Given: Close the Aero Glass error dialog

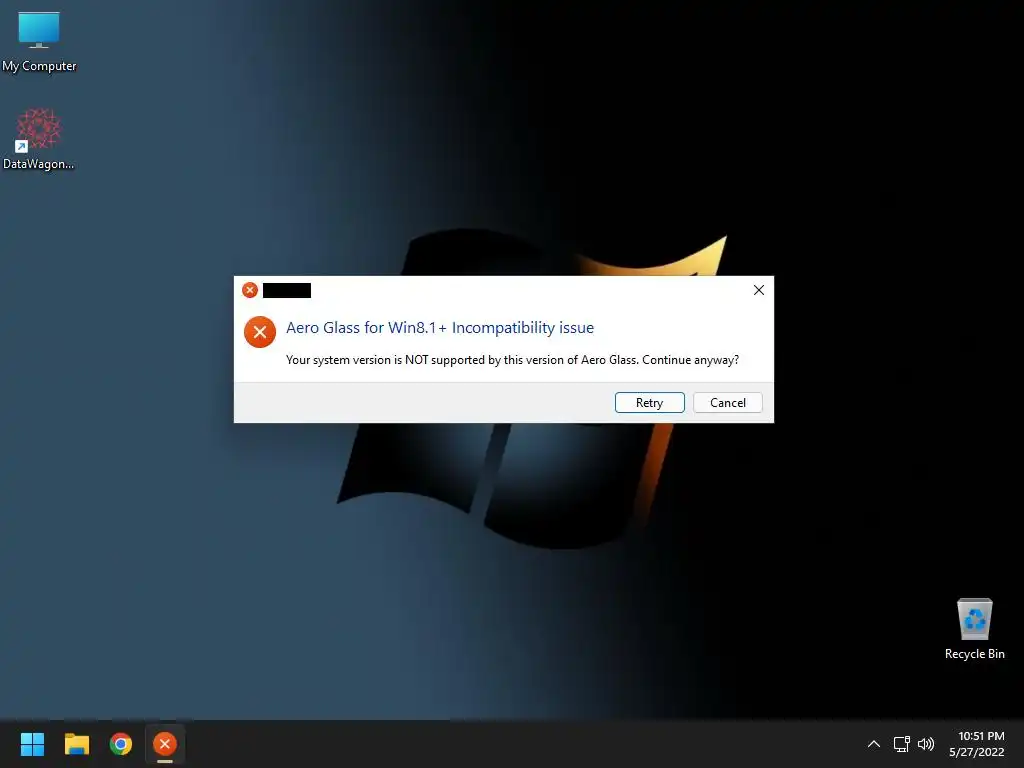Looking at the screenshot, I should pos(758,290).
